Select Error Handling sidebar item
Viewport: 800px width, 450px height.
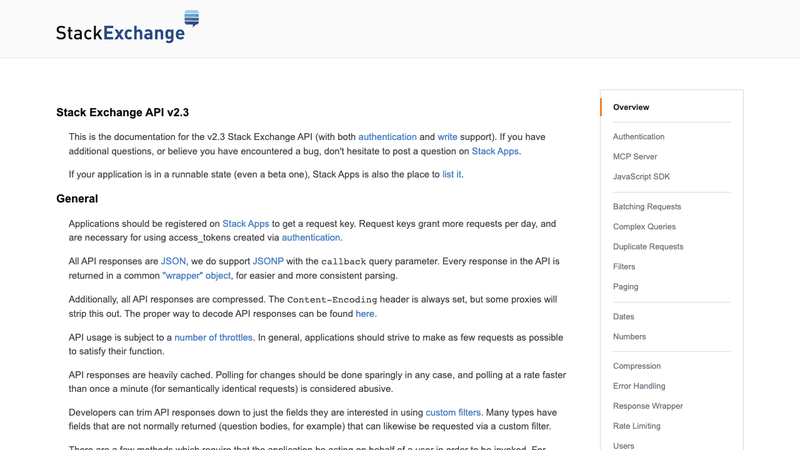point(639,386)
